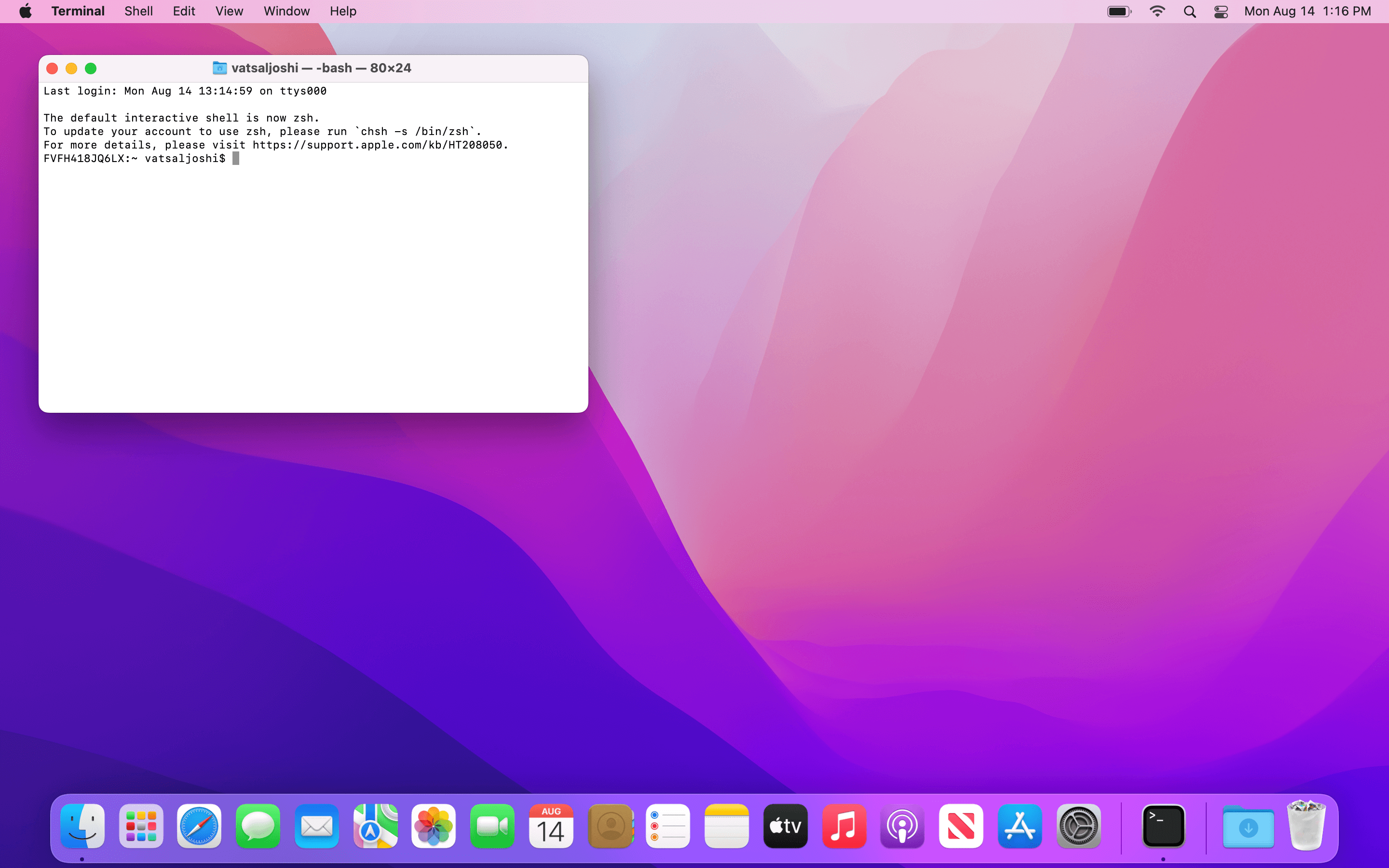
Task: Click the Terminal icon in Dock
Action: [x=1163, y=826]
